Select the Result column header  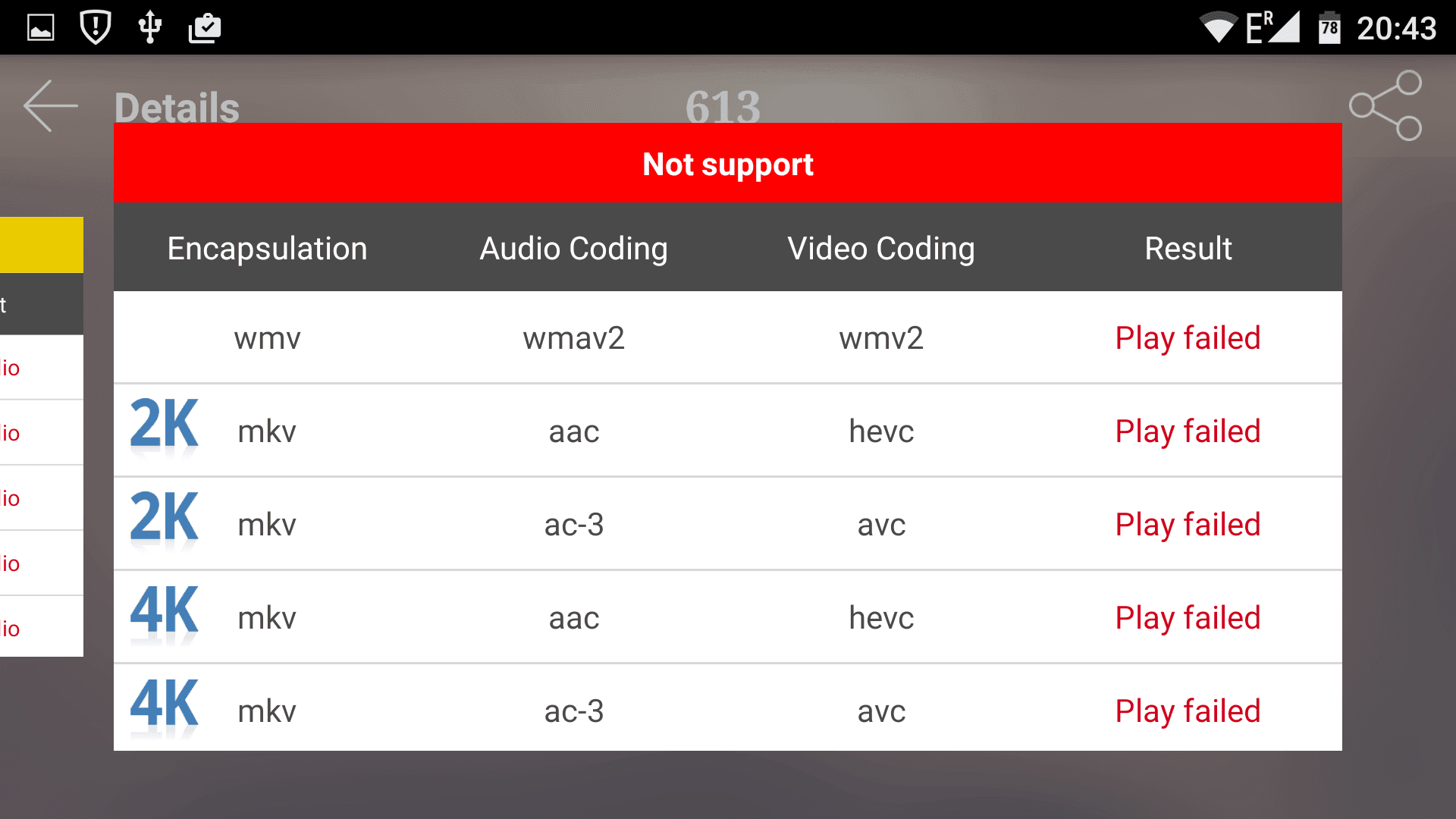point(1188,249)
